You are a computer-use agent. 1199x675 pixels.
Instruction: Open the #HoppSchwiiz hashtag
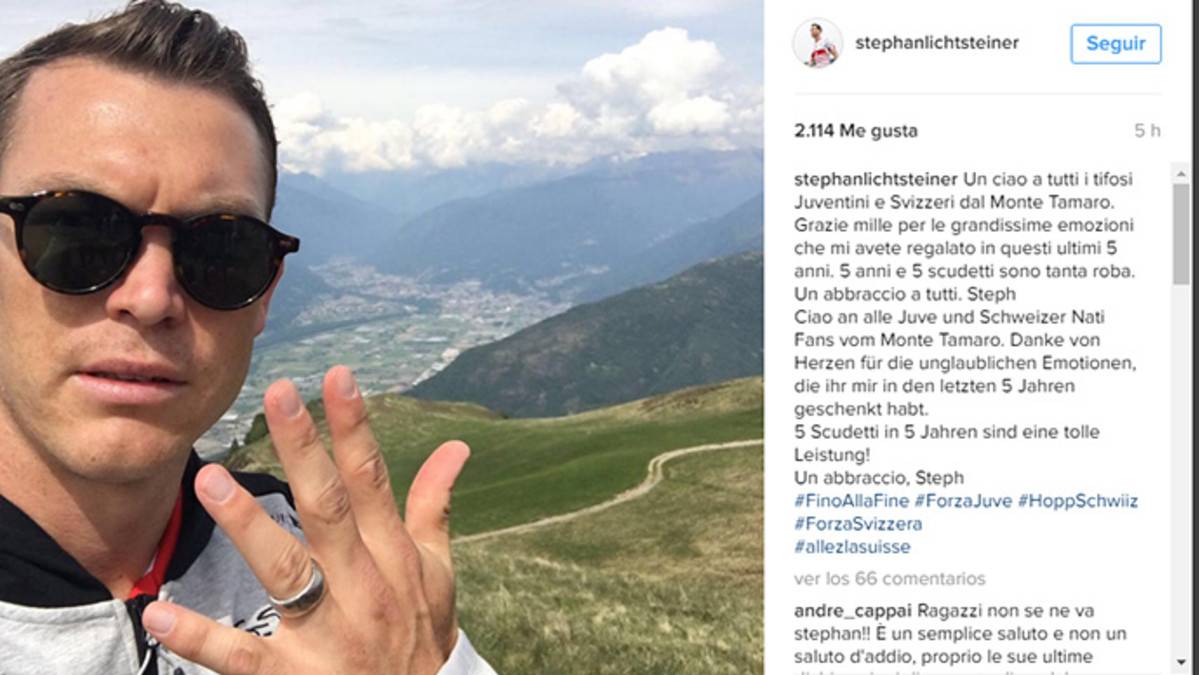(x=1077, y=501)
